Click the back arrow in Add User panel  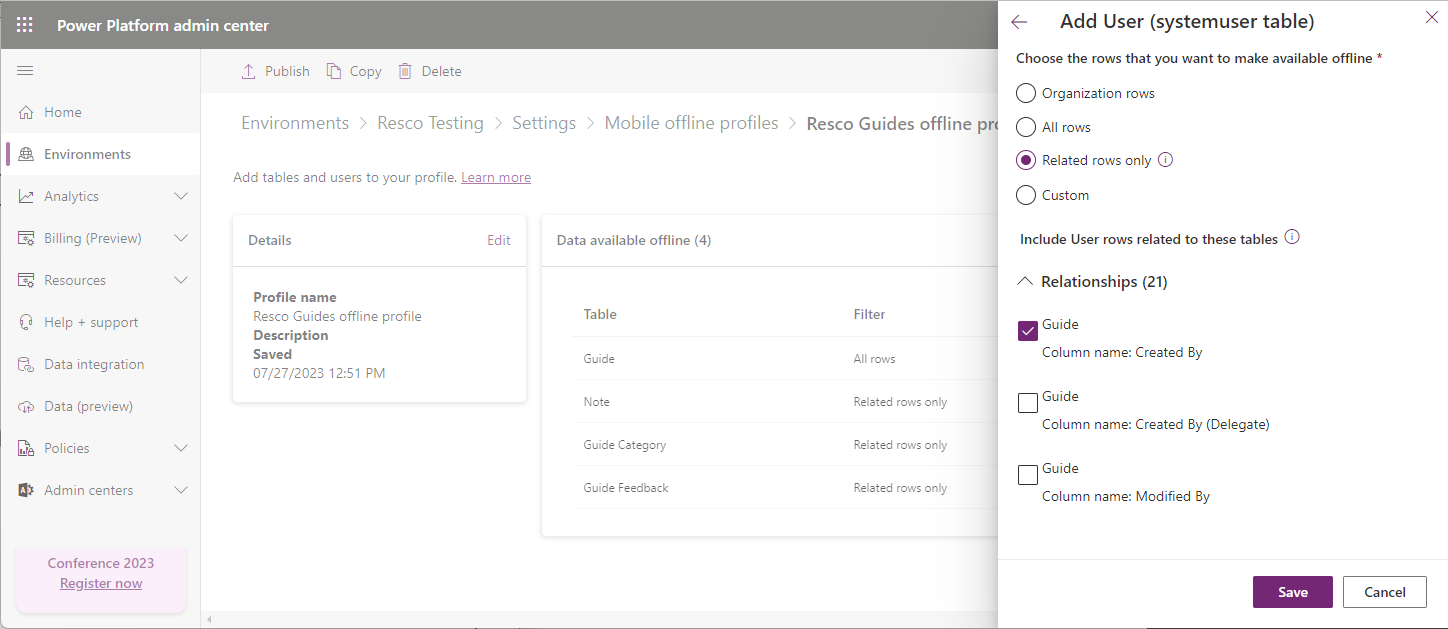click(x=1019, y=22)
